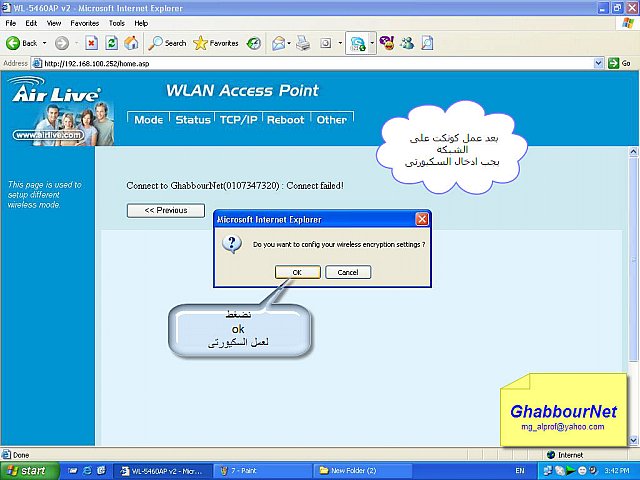
Task: Open the Edit menu
Action: (x=31, y=23)
